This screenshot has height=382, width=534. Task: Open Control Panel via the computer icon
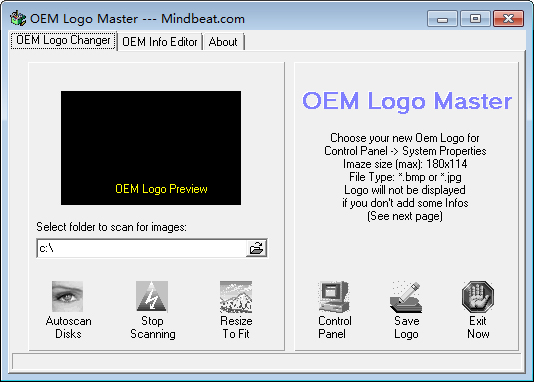tap(334, 297)
